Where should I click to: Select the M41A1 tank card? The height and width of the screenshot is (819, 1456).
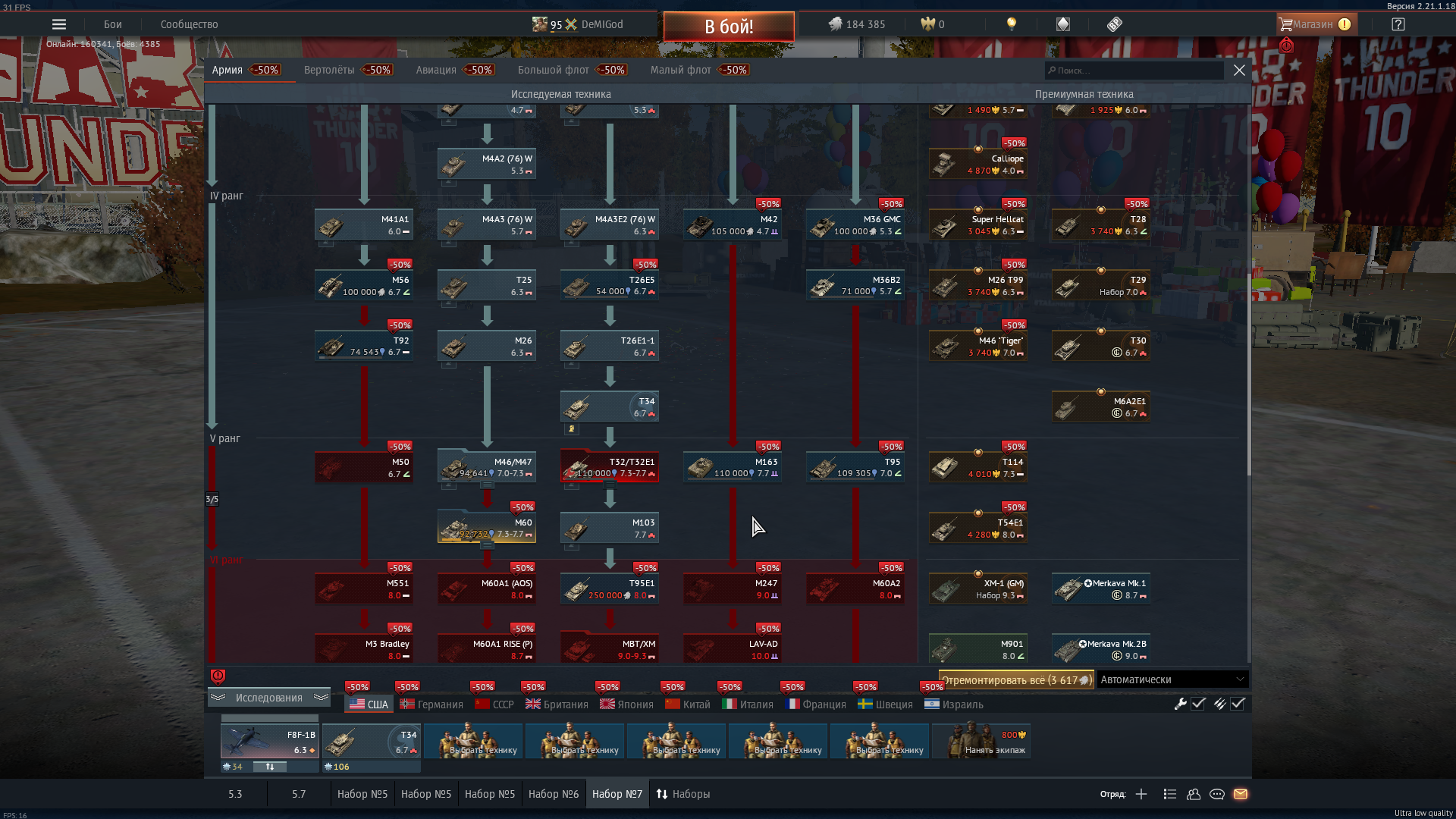point(364,225)
